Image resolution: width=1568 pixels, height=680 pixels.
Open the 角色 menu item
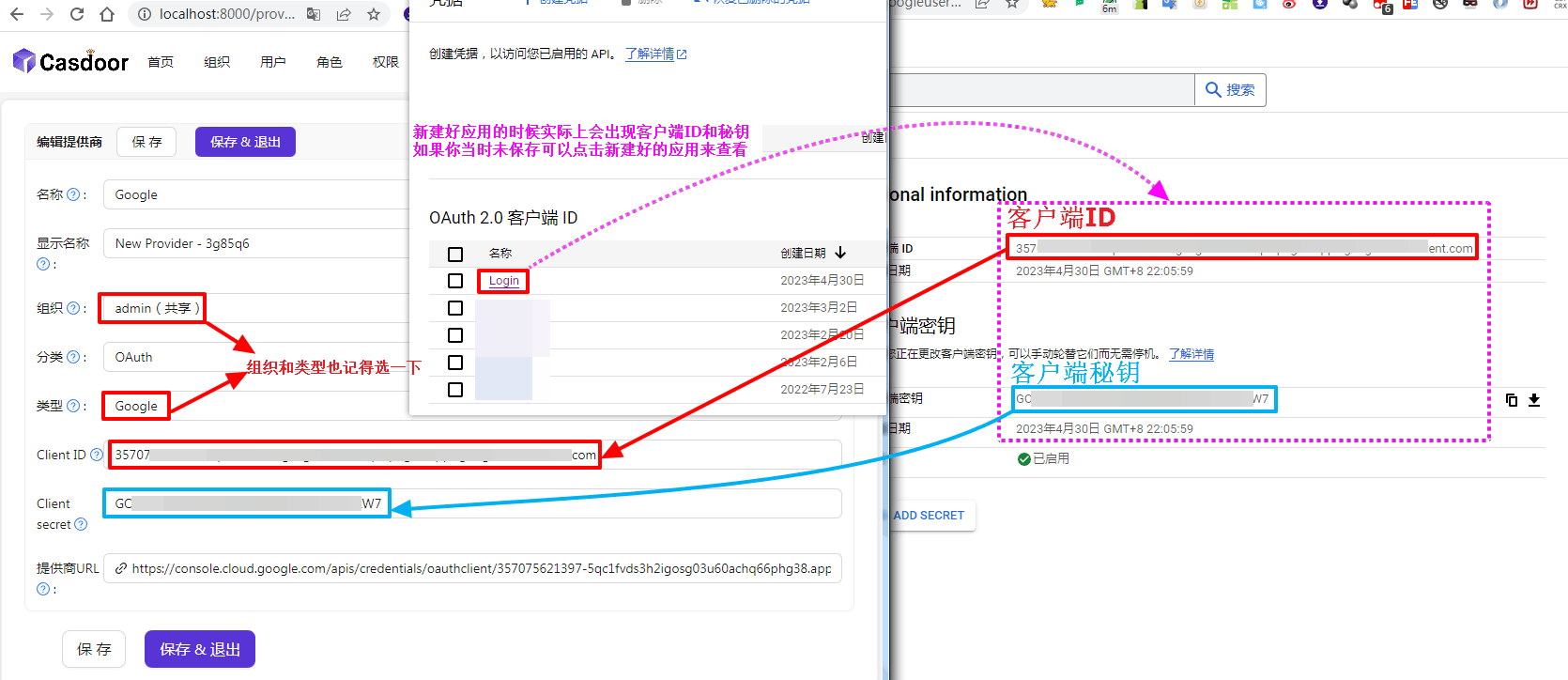(x=330, y=62)
